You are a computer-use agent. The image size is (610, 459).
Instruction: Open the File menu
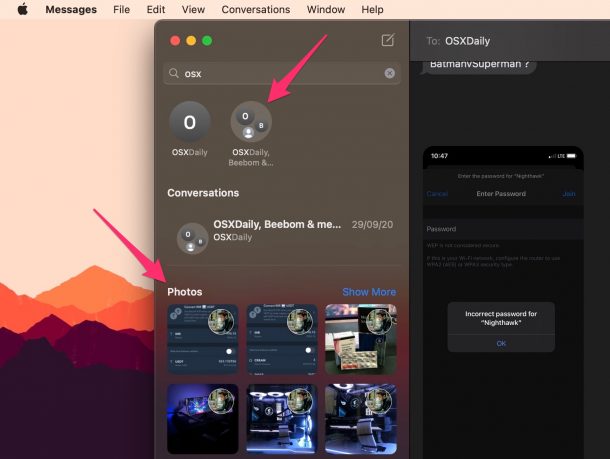121,10
